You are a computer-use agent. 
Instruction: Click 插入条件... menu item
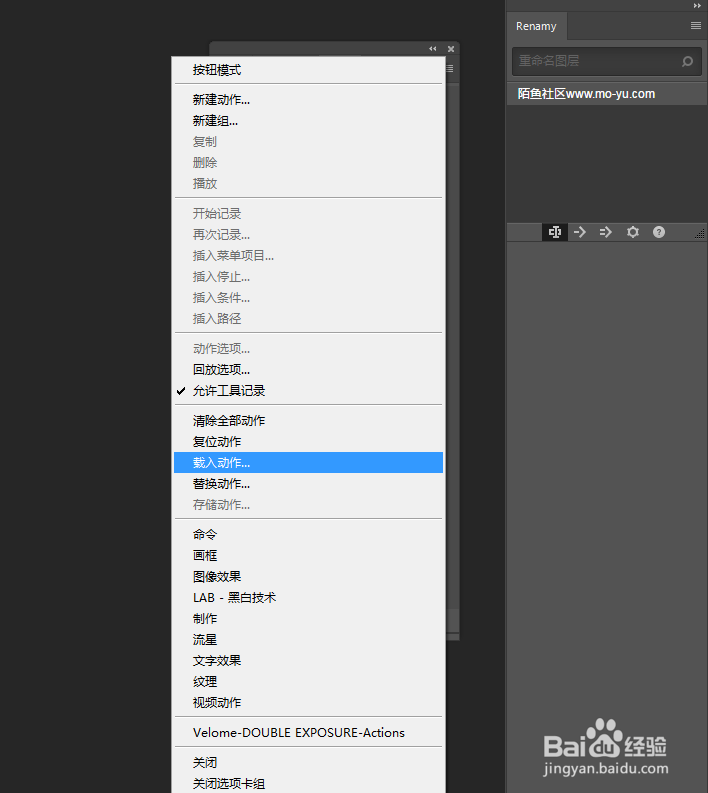click(x=308, y=298)
